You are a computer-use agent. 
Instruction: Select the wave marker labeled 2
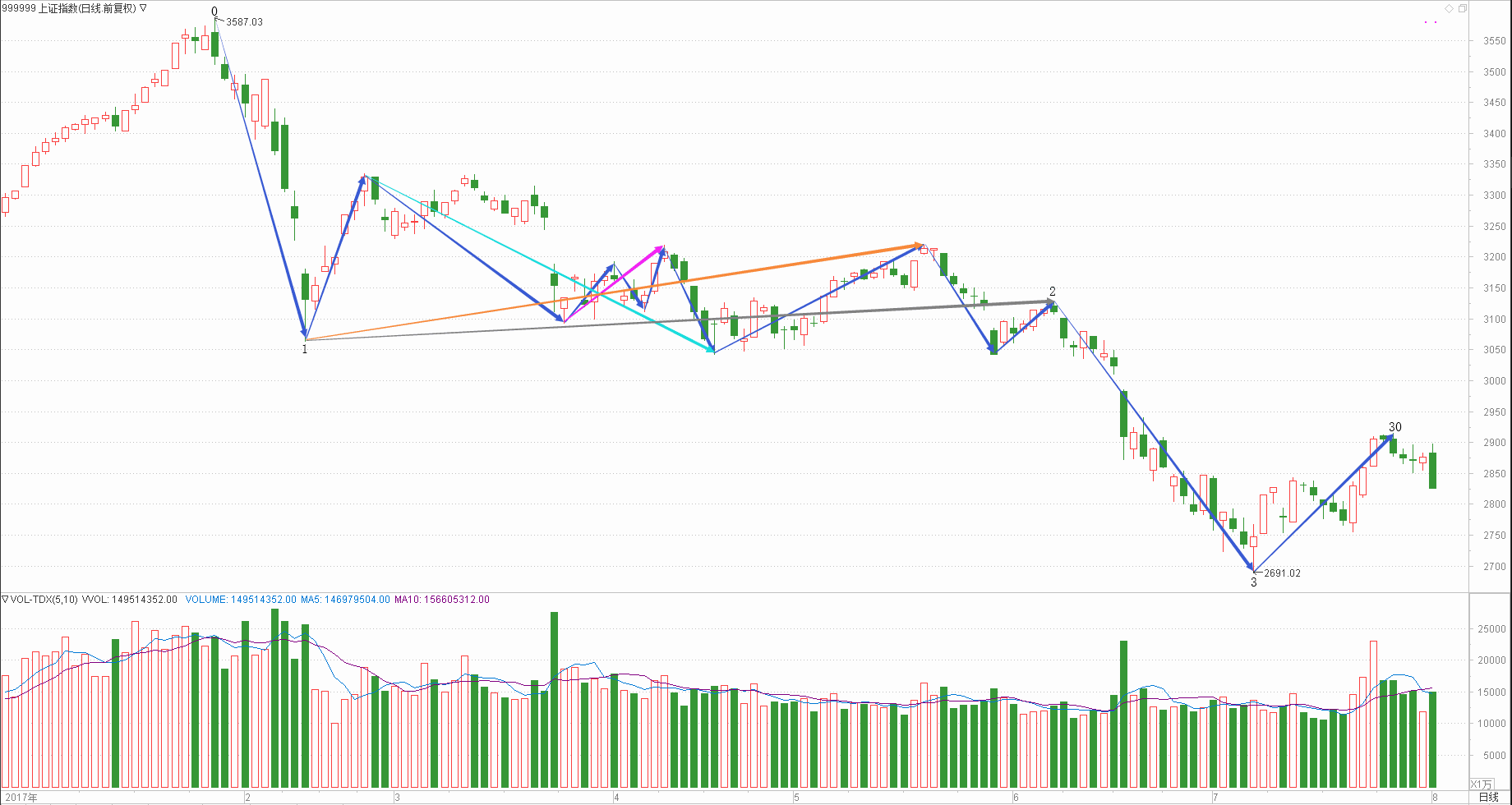pyautogui.click(x=1052, y=292)
